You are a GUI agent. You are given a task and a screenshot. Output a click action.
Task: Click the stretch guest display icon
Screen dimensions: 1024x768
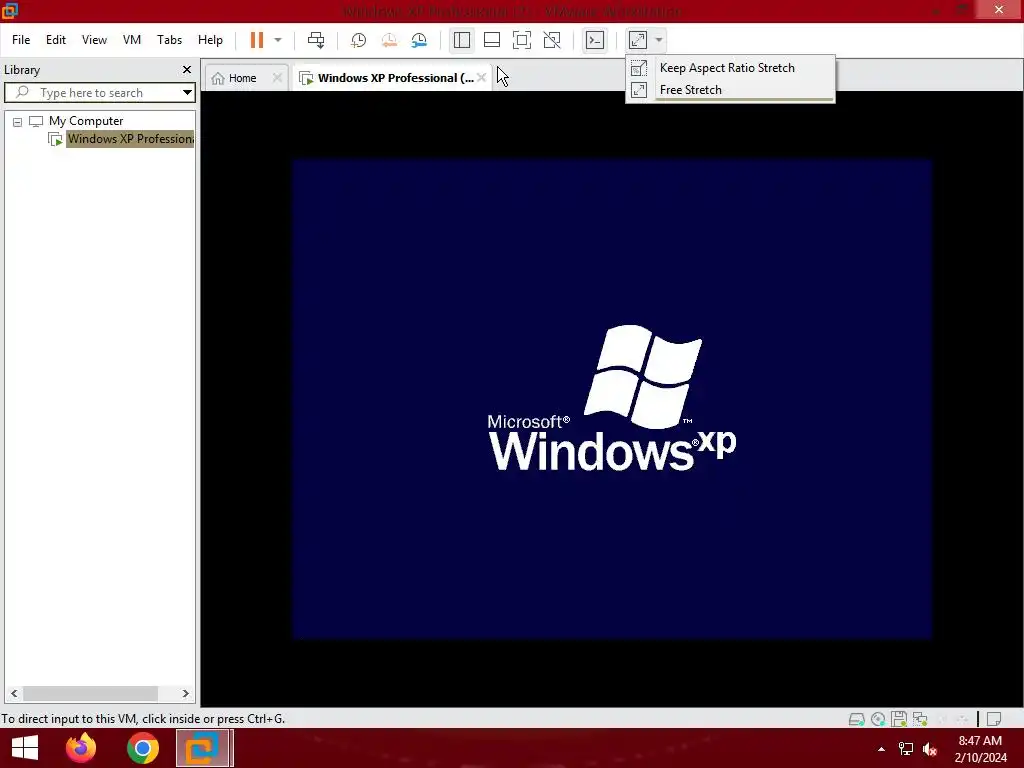pos(638,40)
